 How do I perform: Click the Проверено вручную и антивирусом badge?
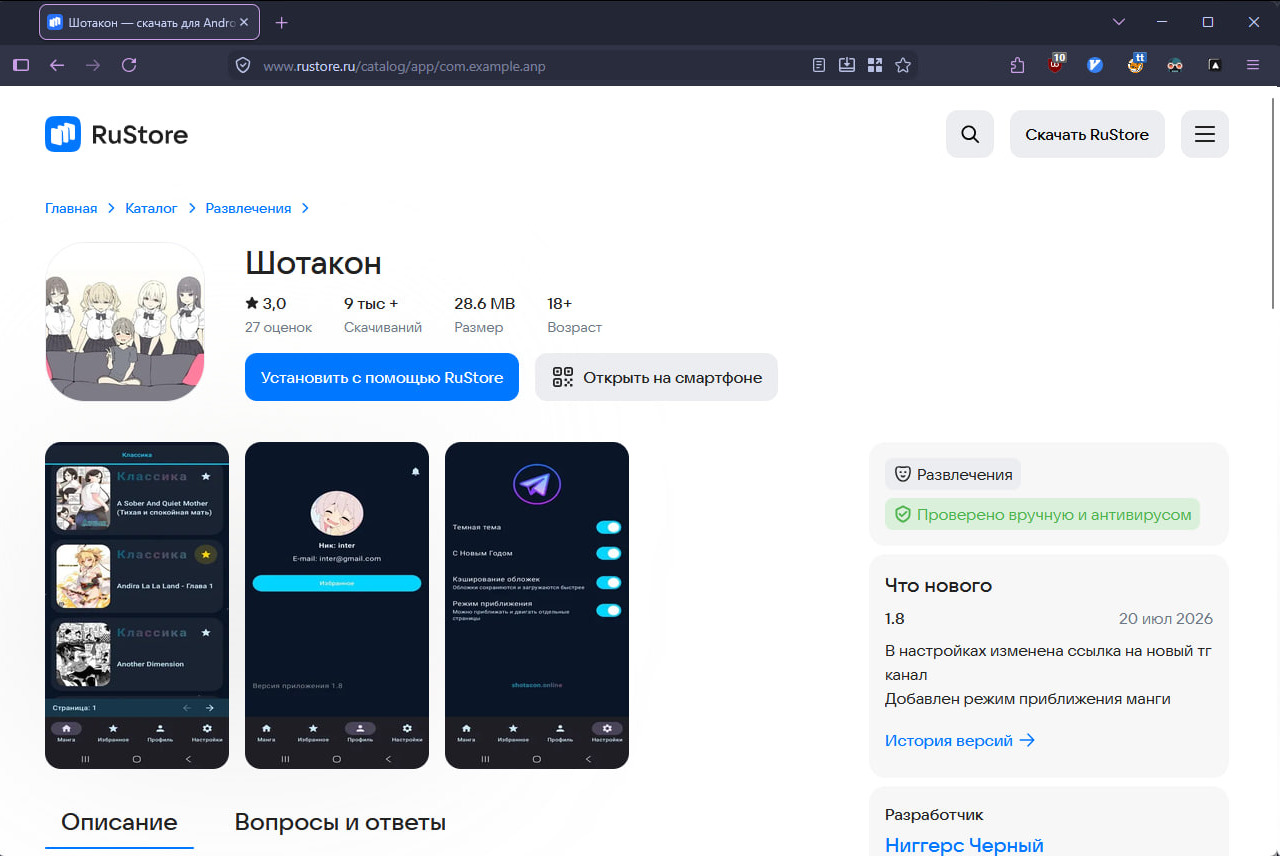click(1042, 514)
